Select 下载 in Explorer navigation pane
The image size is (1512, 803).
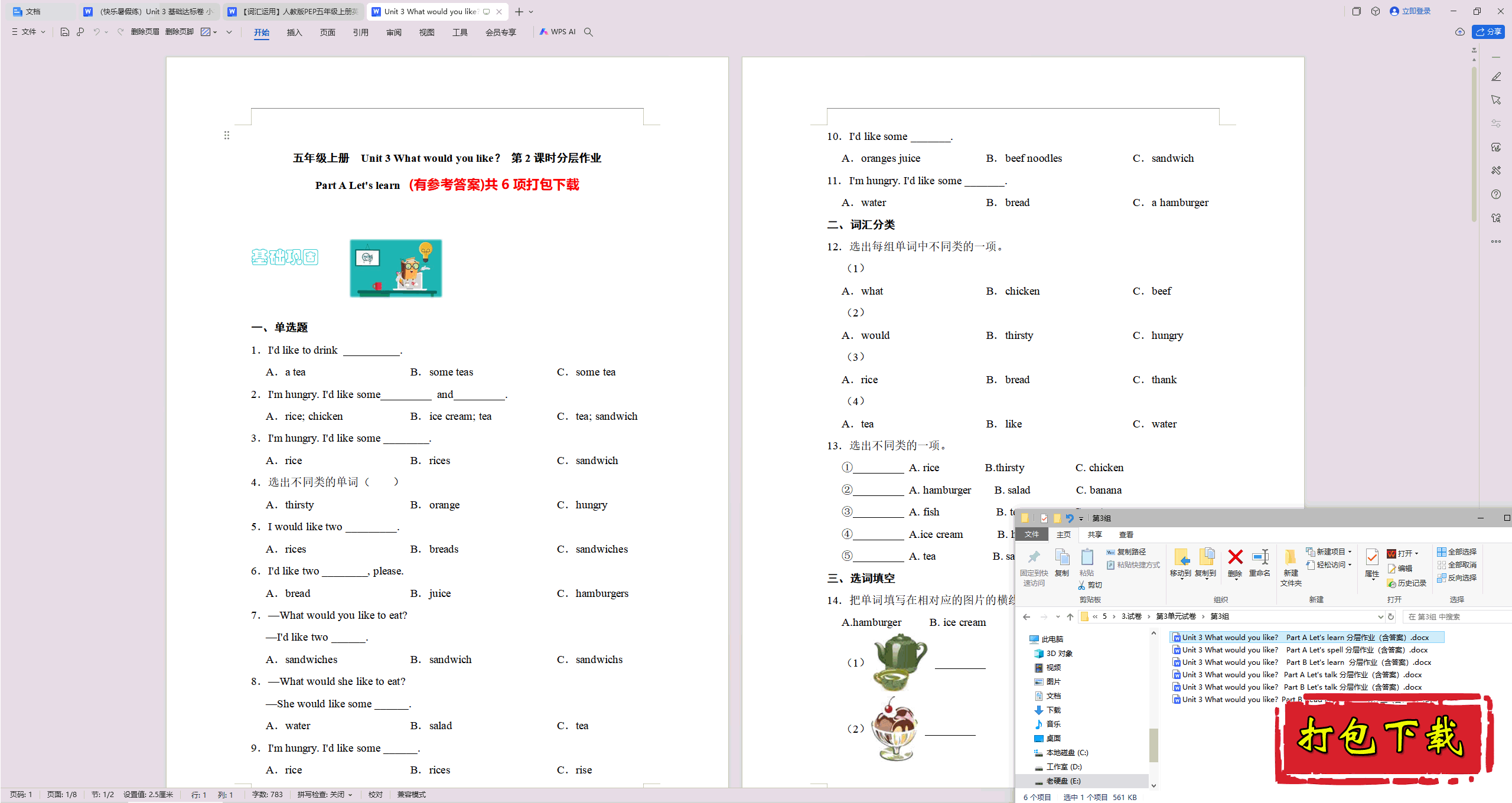tap(1048, 710)
